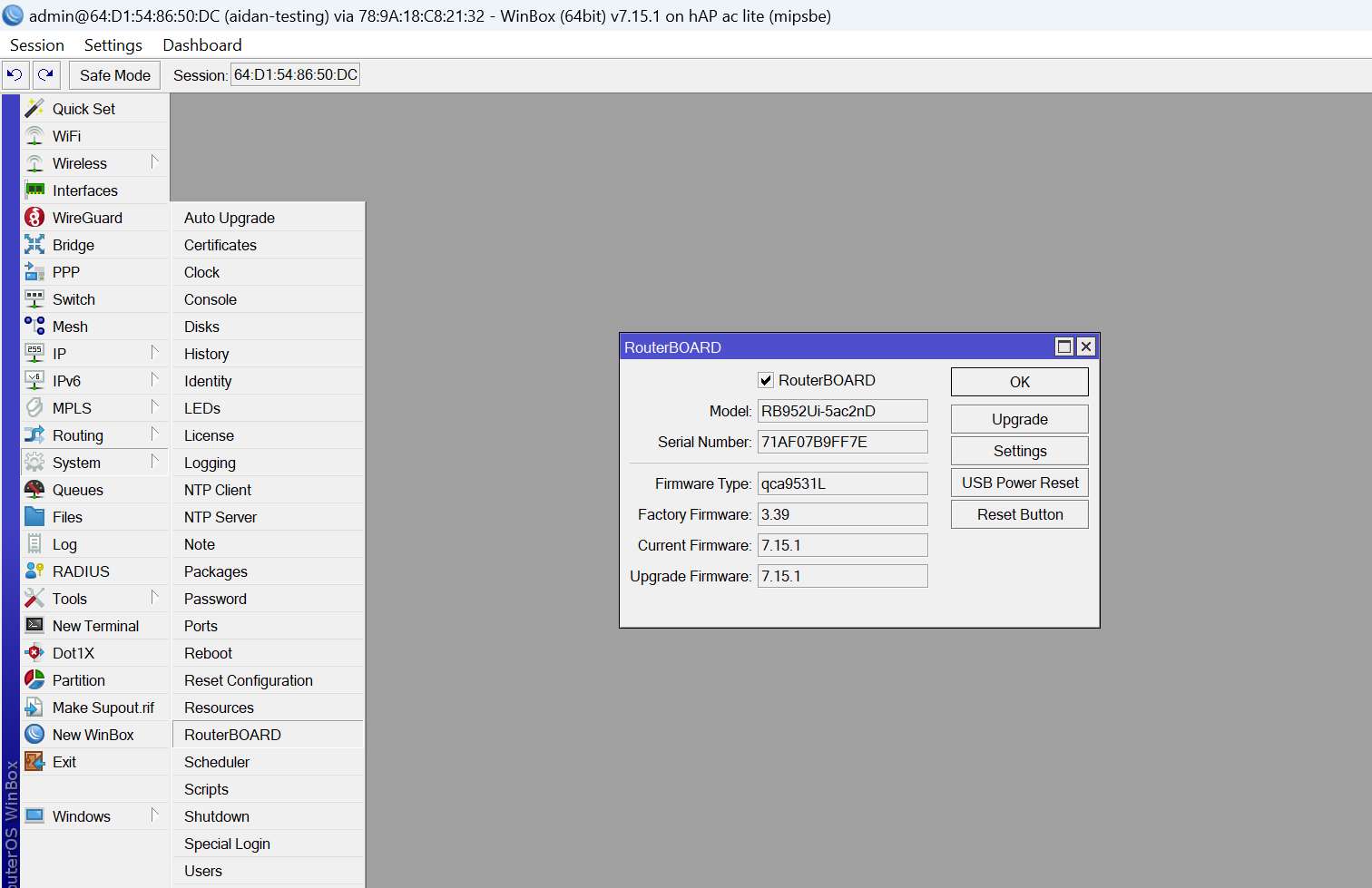1372x888 pixels.
Task: Expand the Tools submenu arrow
Action: pyautogui.click(x=154, y=597)
